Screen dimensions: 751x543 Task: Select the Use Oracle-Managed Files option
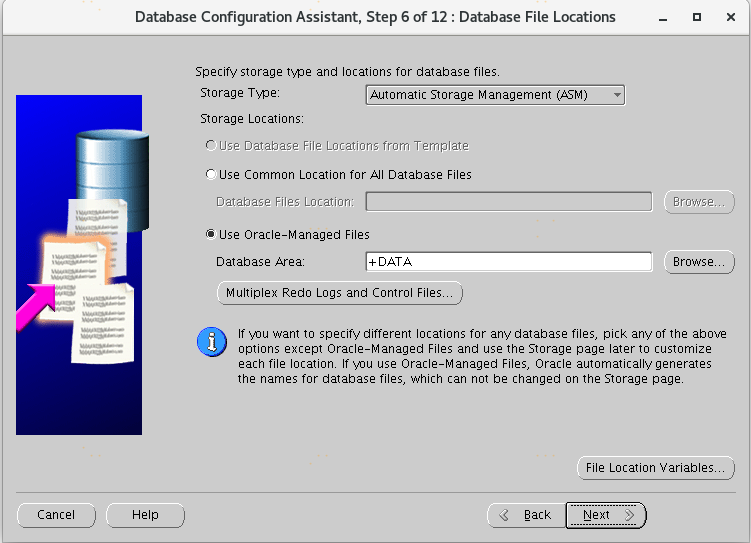210,235
